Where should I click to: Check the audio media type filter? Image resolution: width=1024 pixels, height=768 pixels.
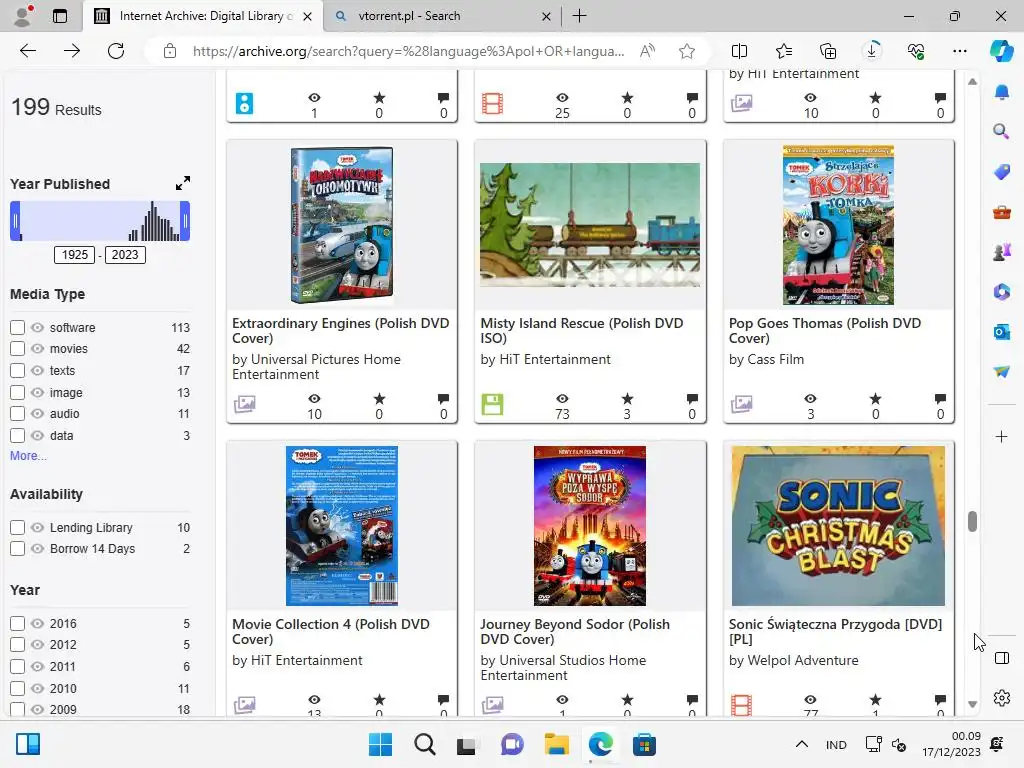click(18, 414)
